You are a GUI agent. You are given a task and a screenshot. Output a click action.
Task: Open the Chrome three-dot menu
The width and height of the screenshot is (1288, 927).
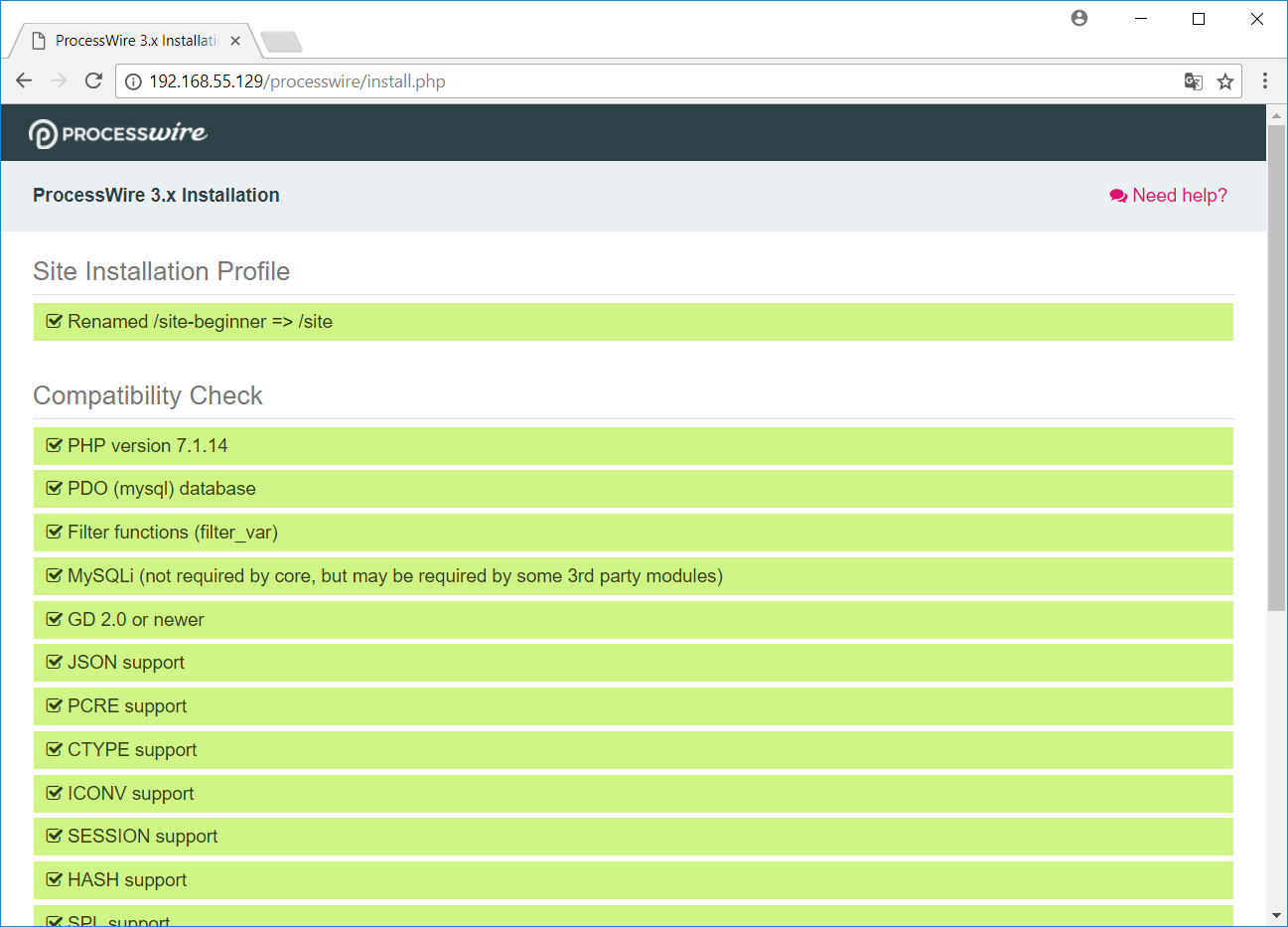[1264, 80]
